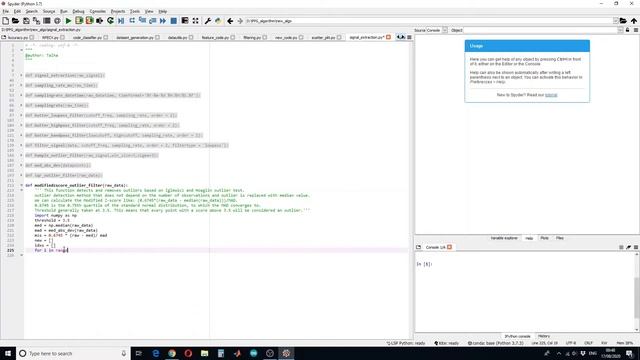The image size is (640, 360).
Task: Open Preferences with the wrench icon
Action: (207, 21)
